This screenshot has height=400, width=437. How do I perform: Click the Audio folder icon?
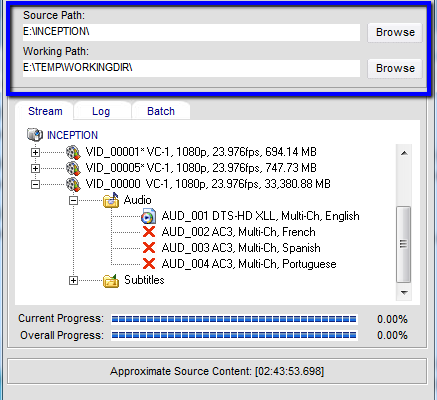pyautogui.click(x=111, y=200)
